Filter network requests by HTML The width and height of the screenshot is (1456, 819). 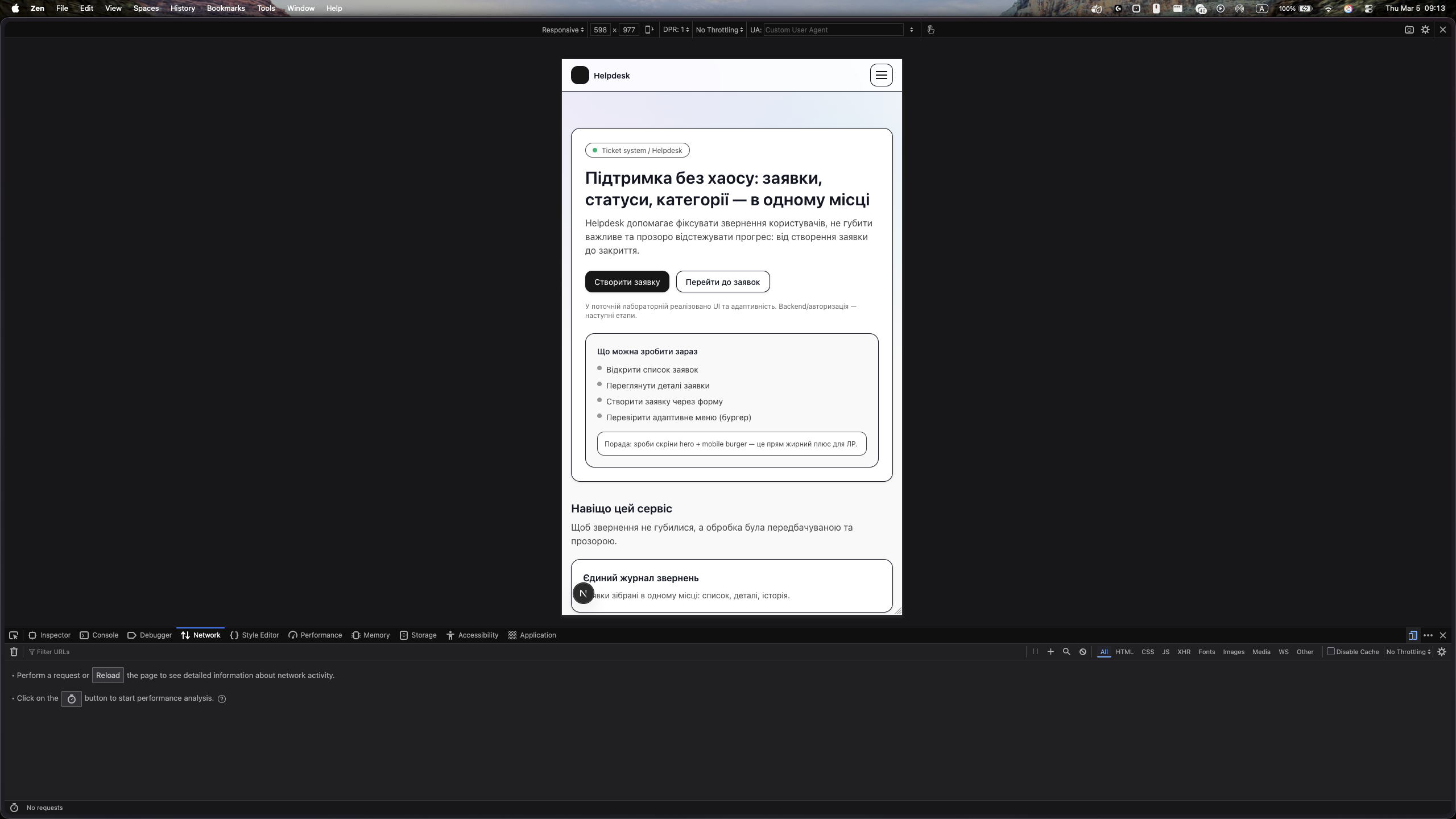pyautogui.click(x=1124, y=652)
